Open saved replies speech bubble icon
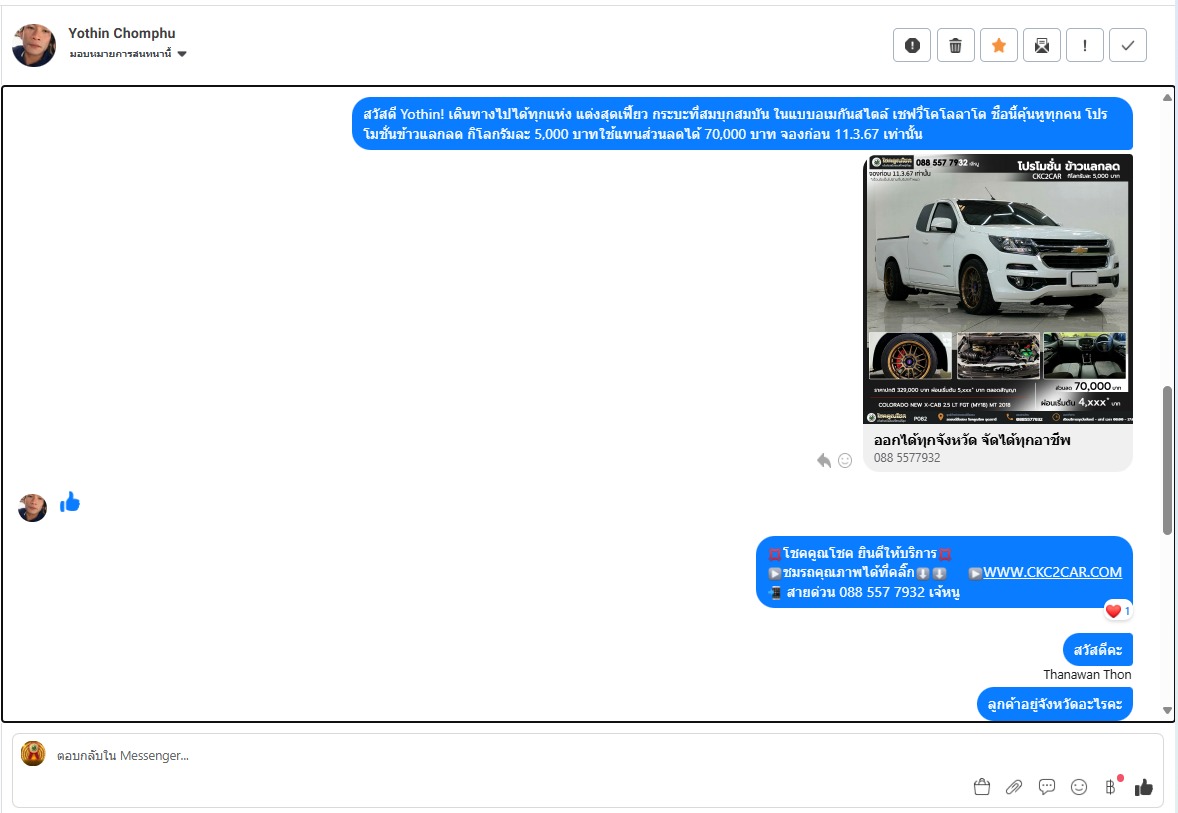 (1047, 787)
